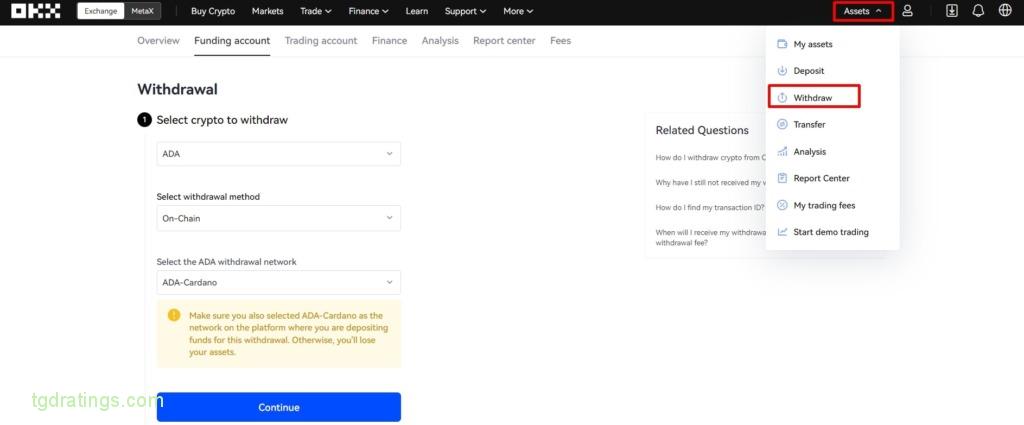Viewport: 1024px width, 425px height.
Task: Switch to the Trading account tab
Action: point(321,40)
